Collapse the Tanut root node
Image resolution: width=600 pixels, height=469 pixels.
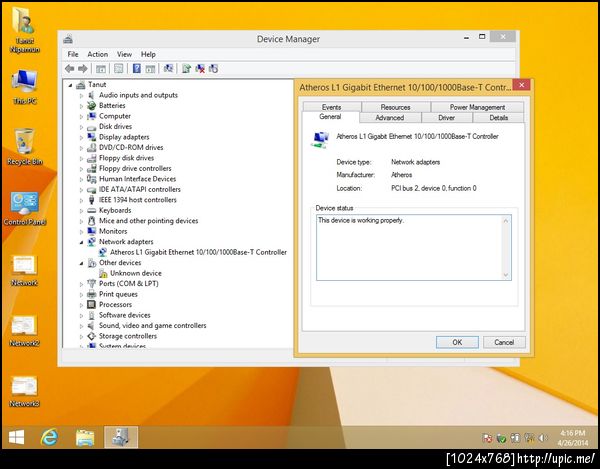point(70,85)
